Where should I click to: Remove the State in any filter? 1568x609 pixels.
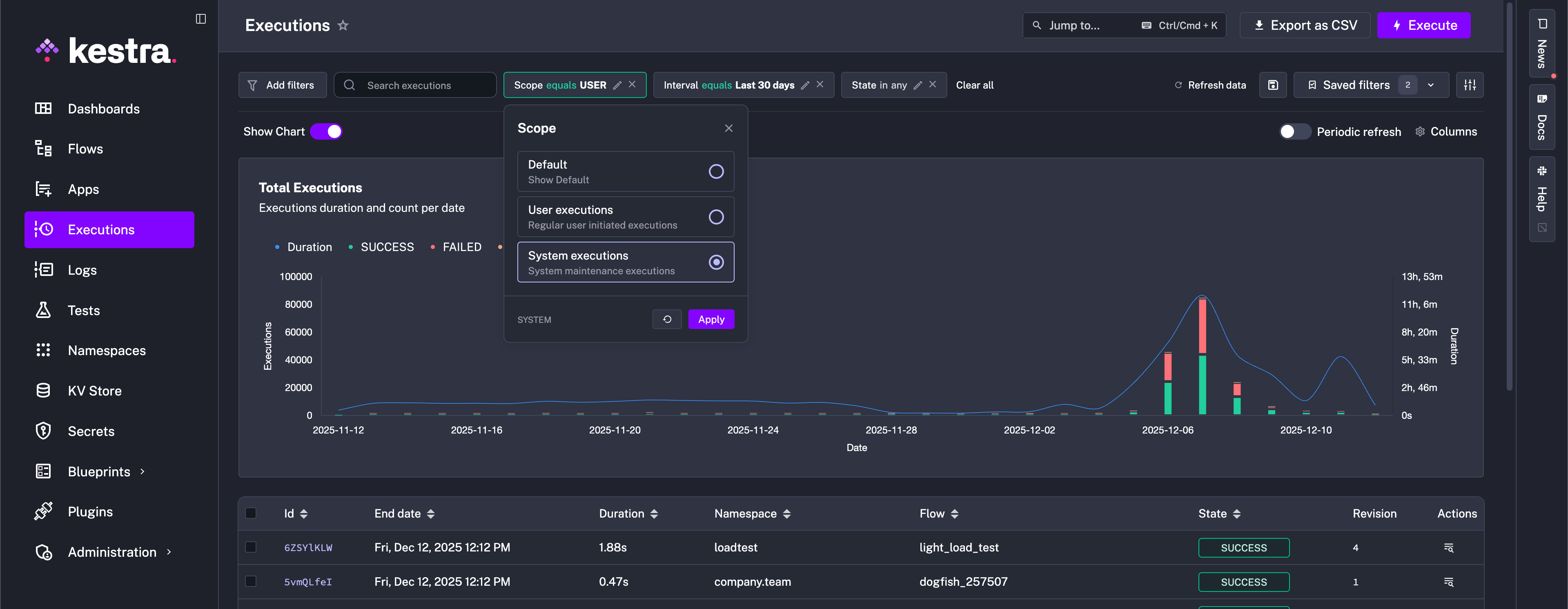coord(933,84)
